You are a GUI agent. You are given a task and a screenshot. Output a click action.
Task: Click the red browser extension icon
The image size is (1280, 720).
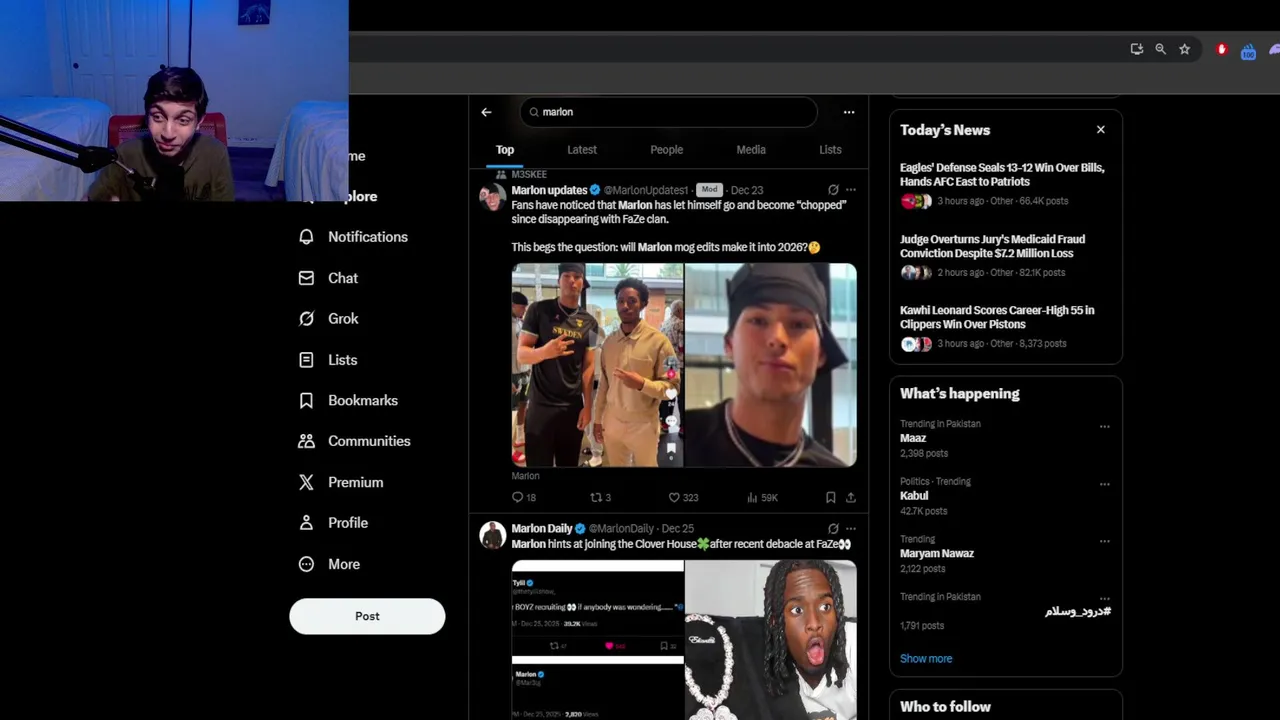pos(1221,49)
